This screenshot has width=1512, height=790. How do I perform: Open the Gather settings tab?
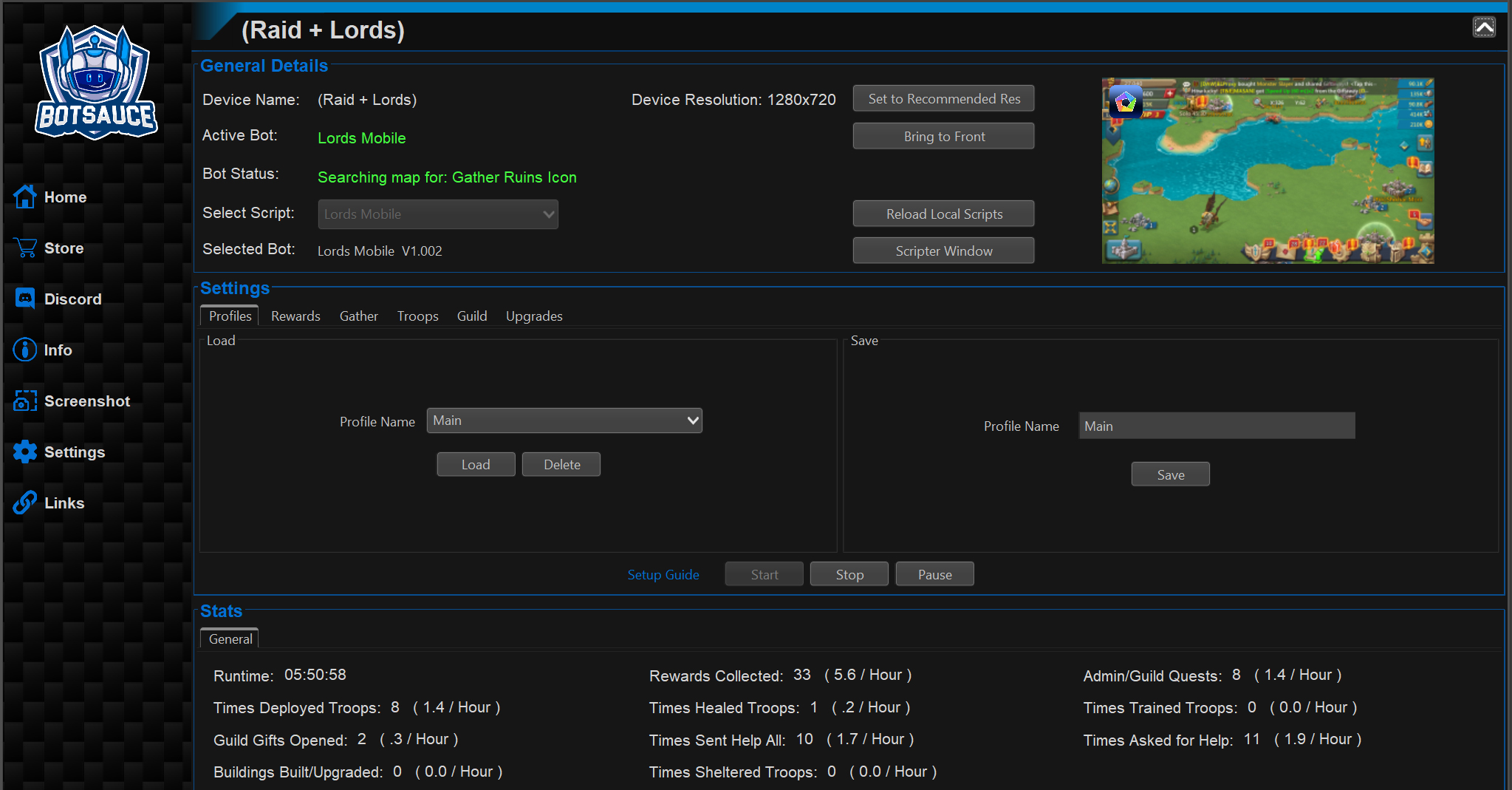(x=358, y=316)
